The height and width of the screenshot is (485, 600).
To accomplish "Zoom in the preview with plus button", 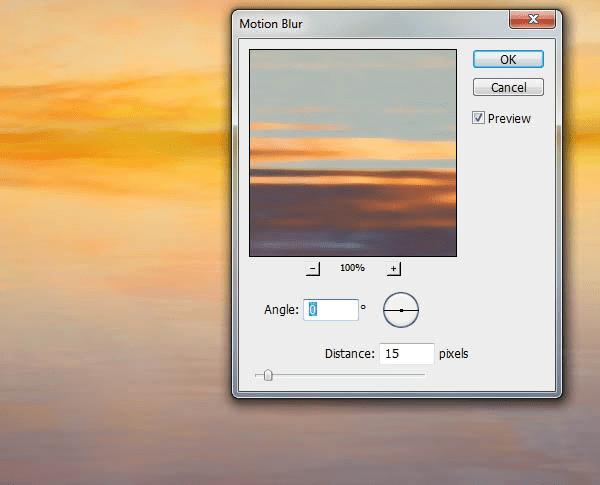I will (x=393, y=269).
